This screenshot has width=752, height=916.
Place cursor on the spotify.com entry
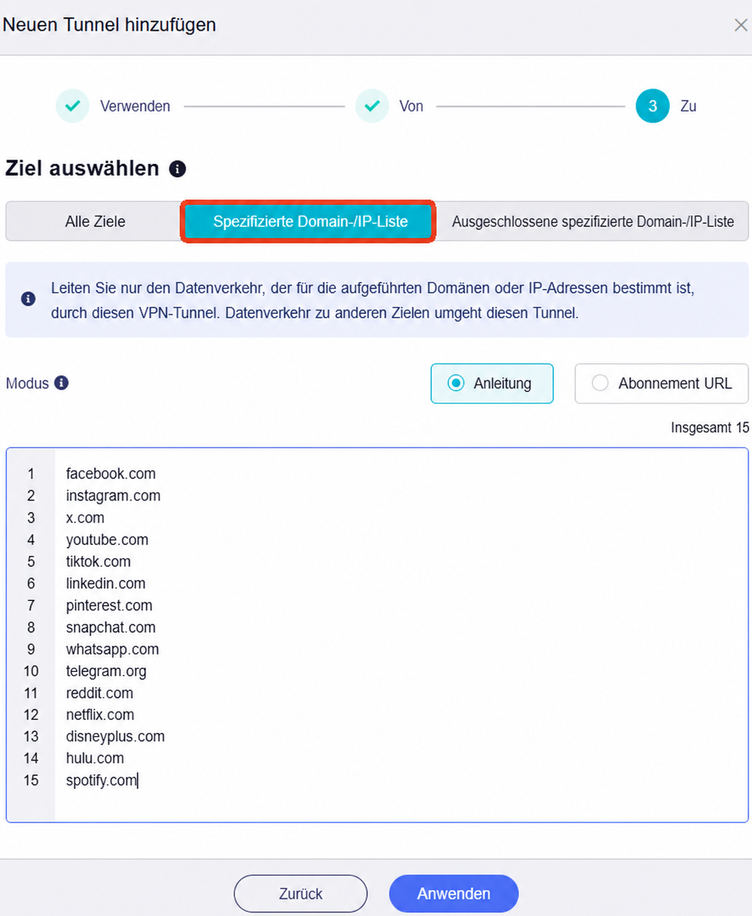click(102, 780)
